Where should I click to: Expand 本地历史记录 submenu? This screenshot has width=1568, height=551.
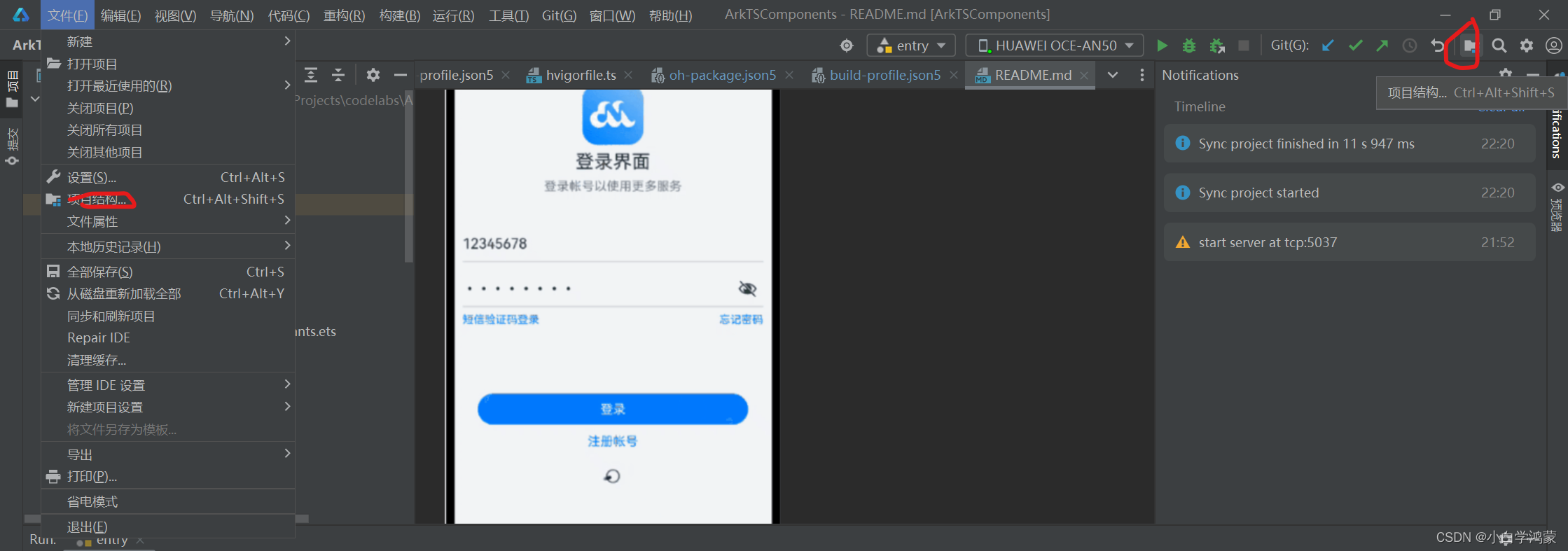click(168, 247)
